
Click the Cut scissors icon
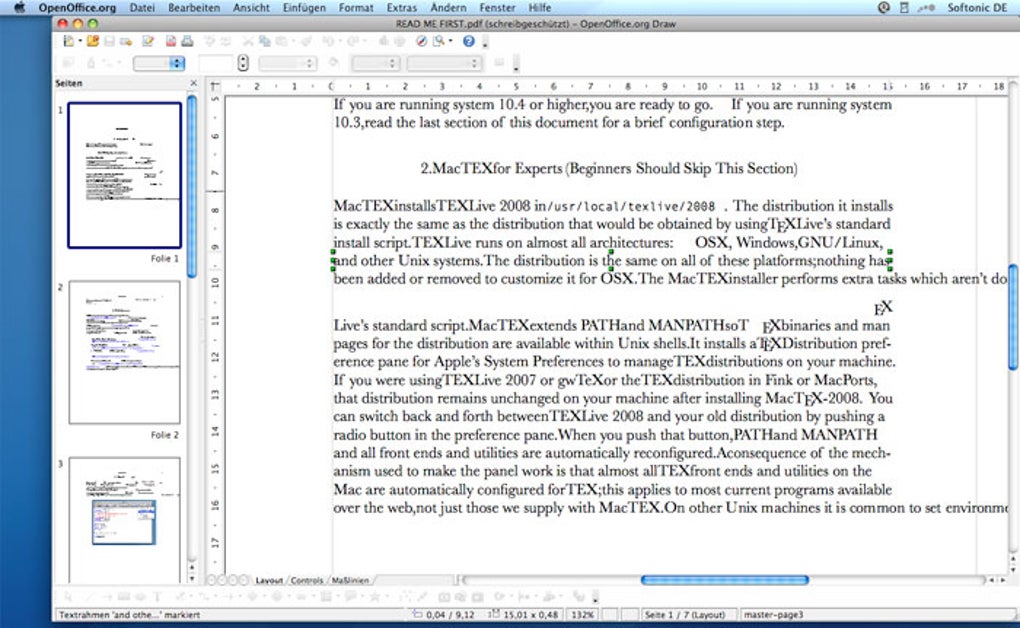pos(248,41)
